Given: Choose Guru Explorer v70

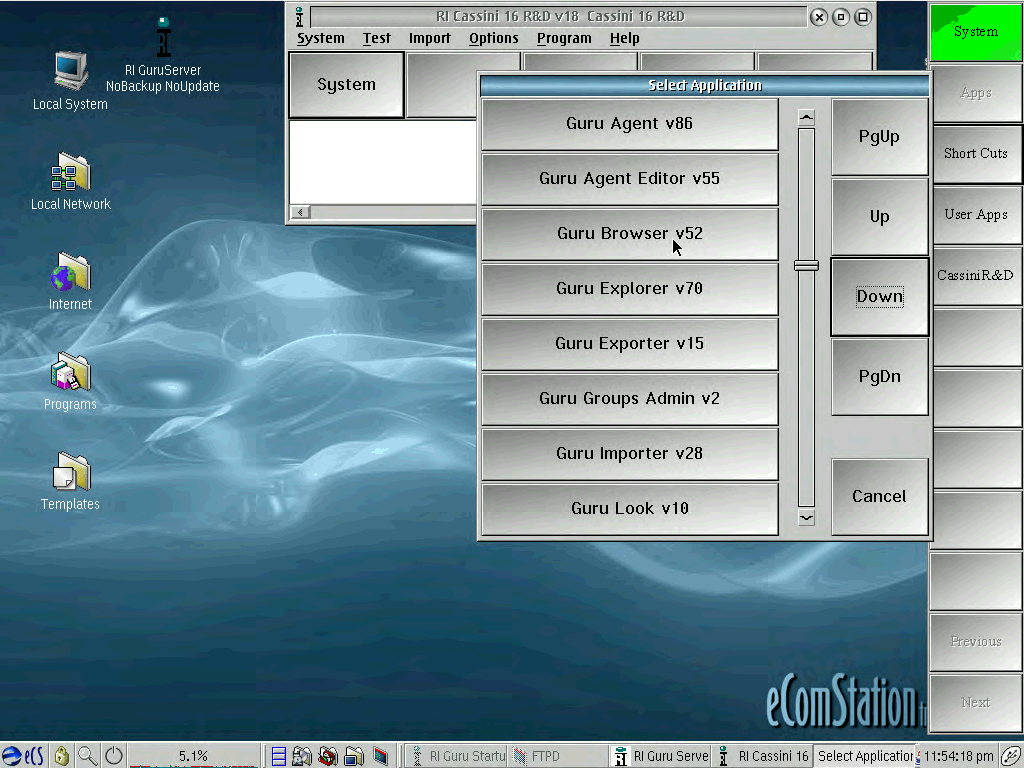Looking at the screenshot, I should point(630,289).
